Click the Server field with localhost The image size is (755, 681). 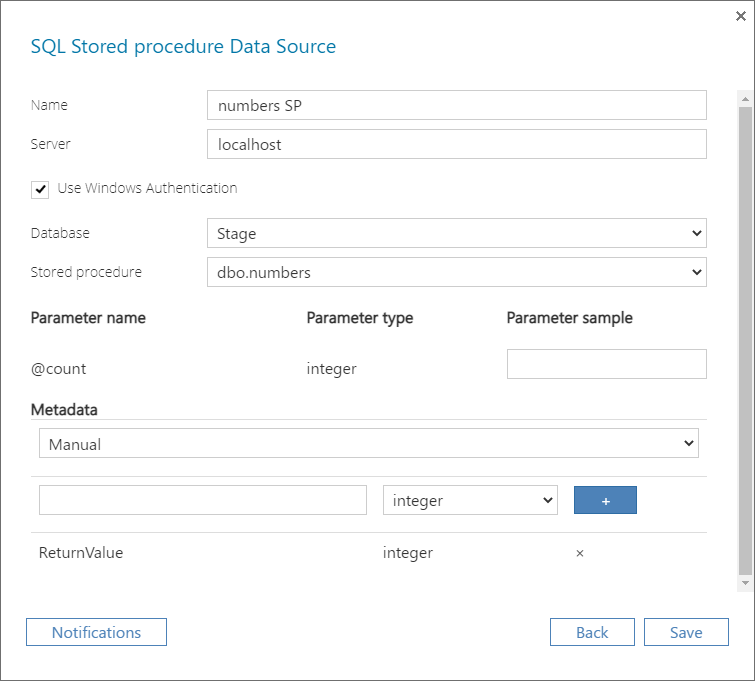[456, 144]
